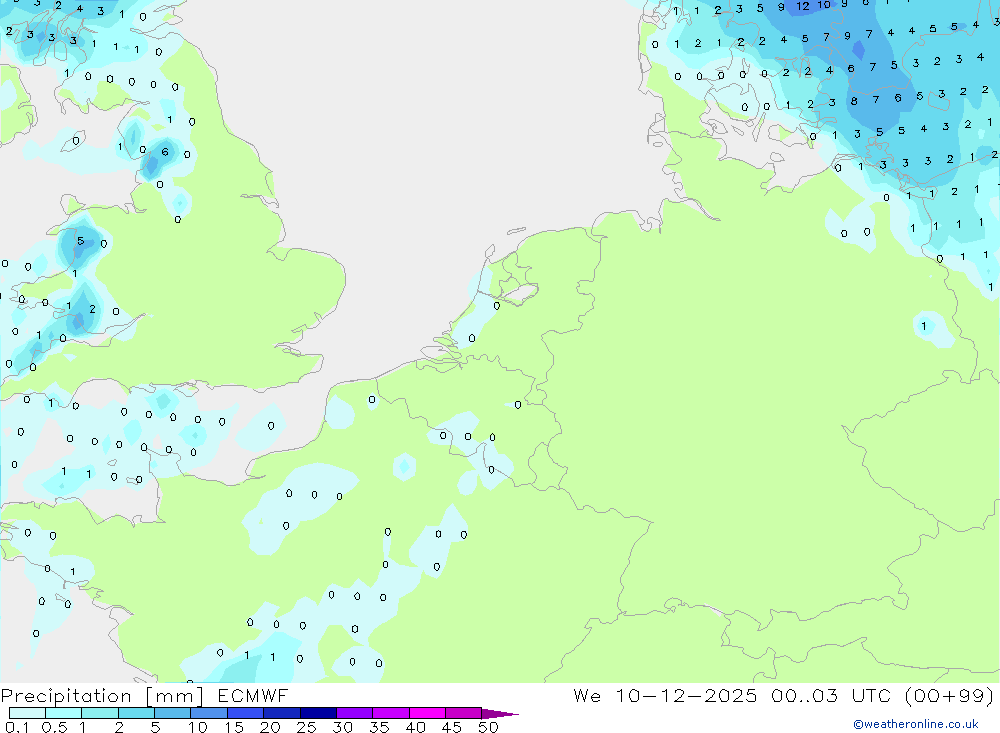Click the legend label '35'
The width and height of the screenshot is (1000, 733).
[379, 727]
